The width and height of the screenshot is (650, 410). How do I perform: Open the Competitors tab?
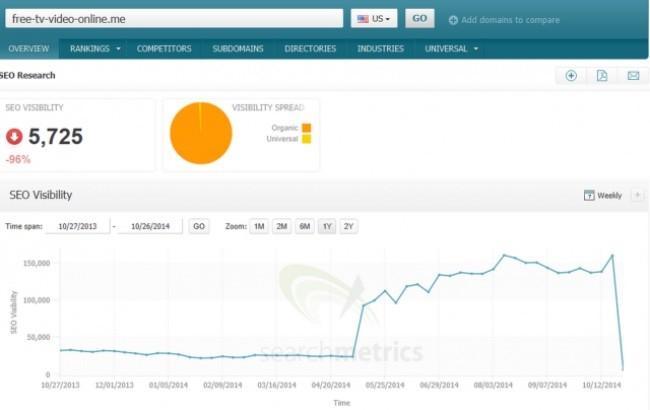(164, 49)
